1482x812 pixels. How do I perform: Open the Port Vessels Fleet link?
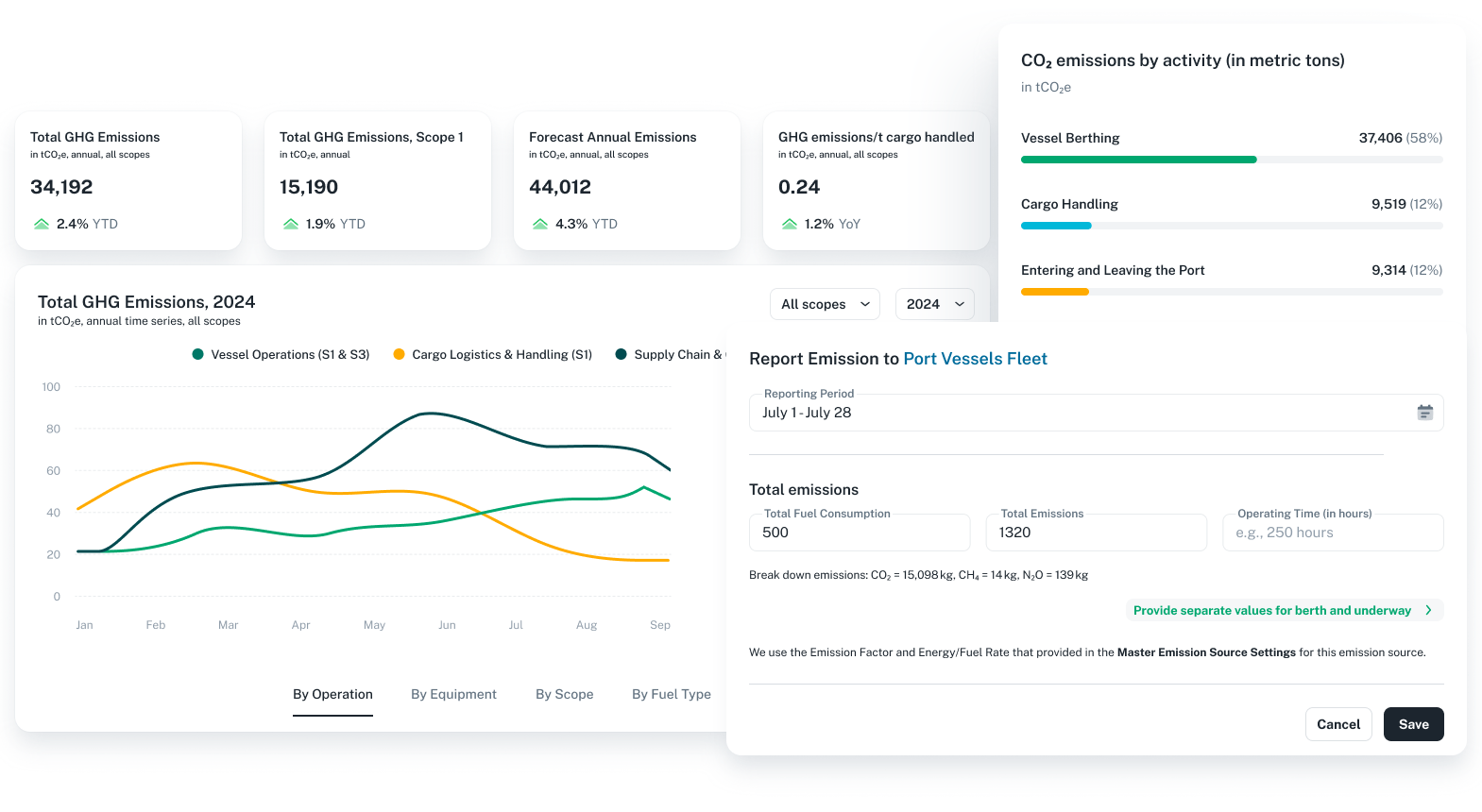[x=975, y=359]
